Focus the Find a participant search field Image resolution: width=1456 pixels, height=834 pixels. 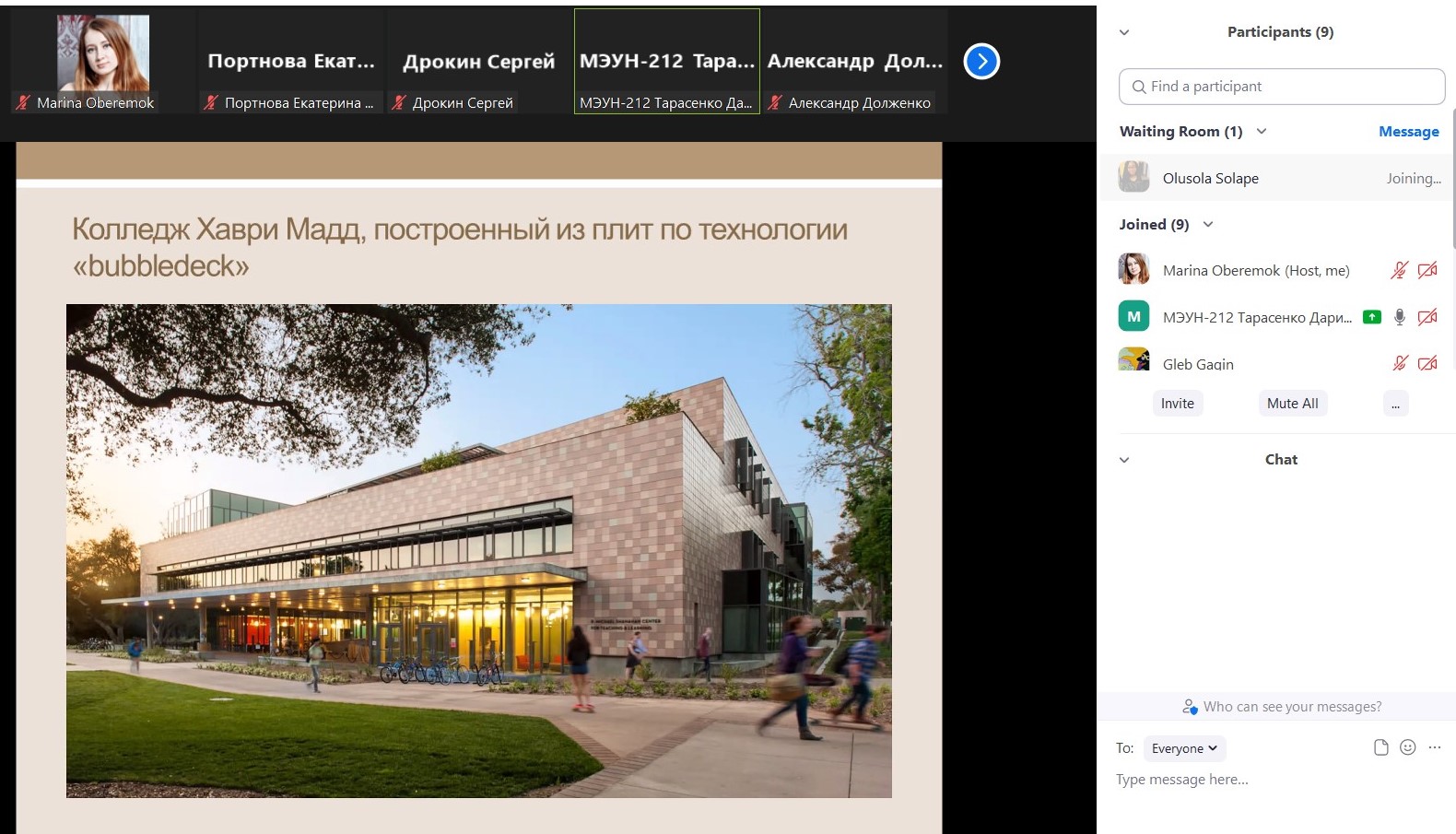coord(1282,87)
